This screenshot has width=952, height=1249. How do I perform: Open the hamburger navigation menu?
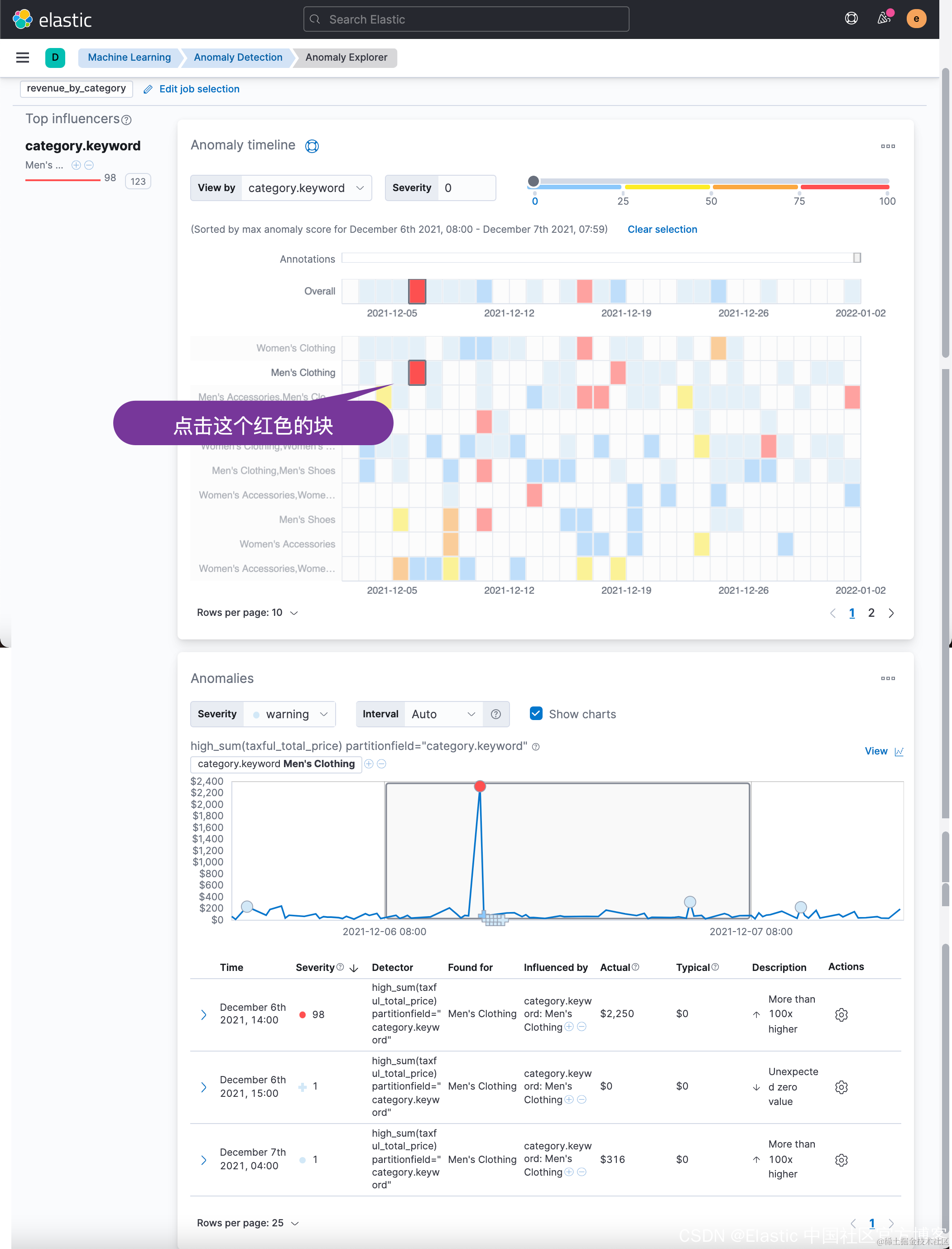[23, 57]
